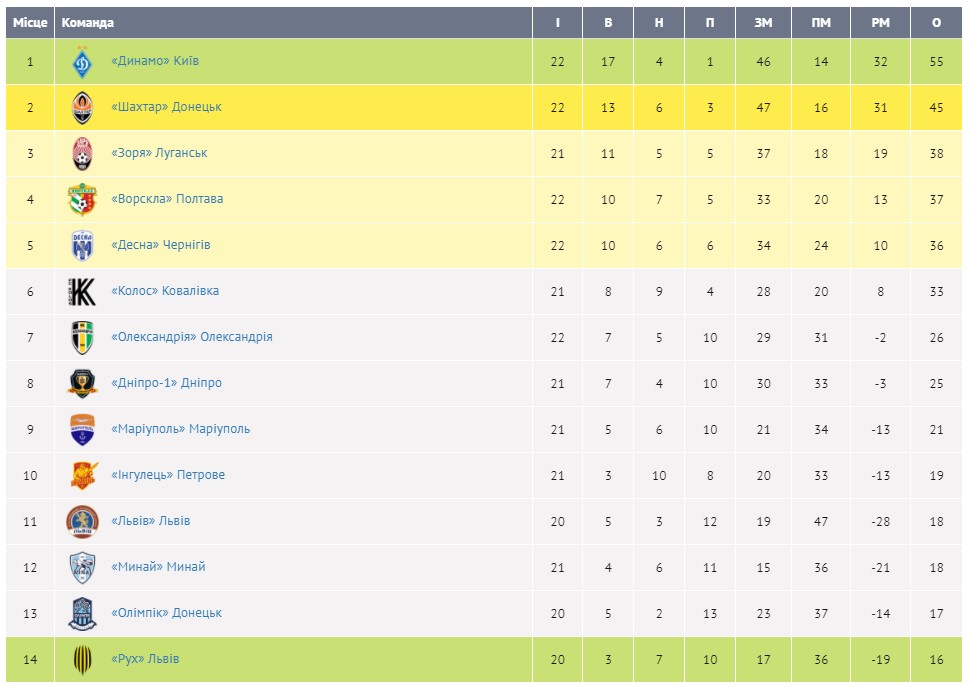Click the Oleksandriya club crest
Image resolution: width=970 pixels, height=687 pixels.
83,338
